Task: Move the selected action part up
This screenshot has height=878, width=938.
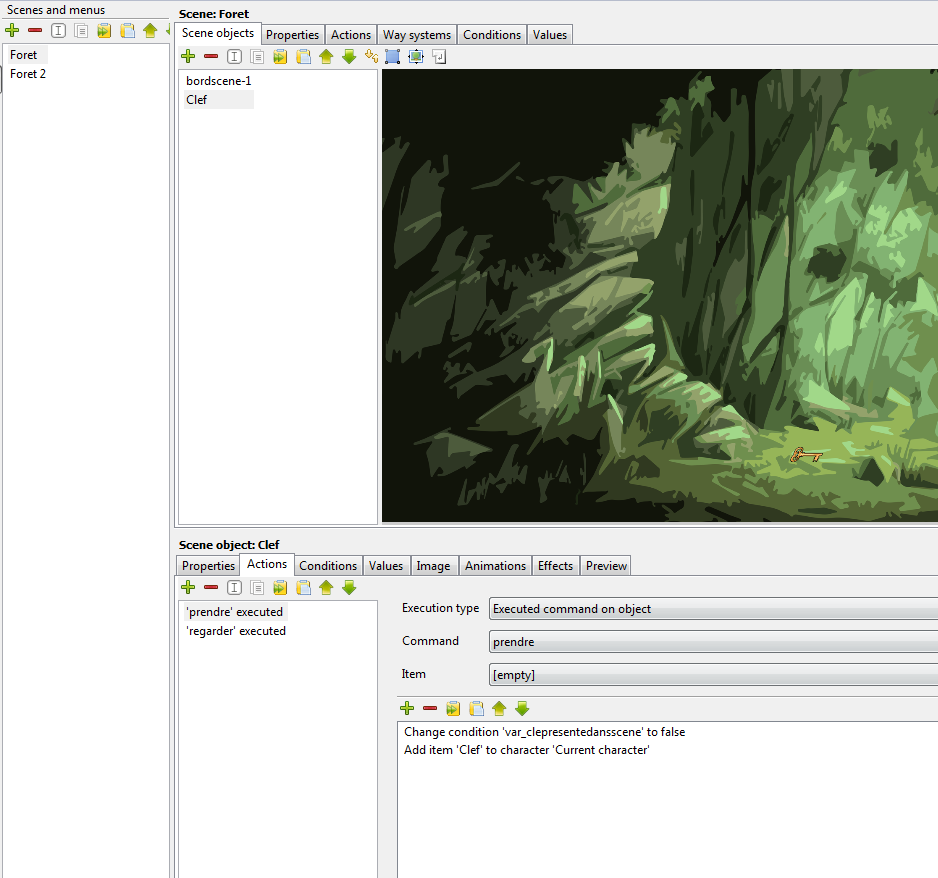Action: coord(499,709)
